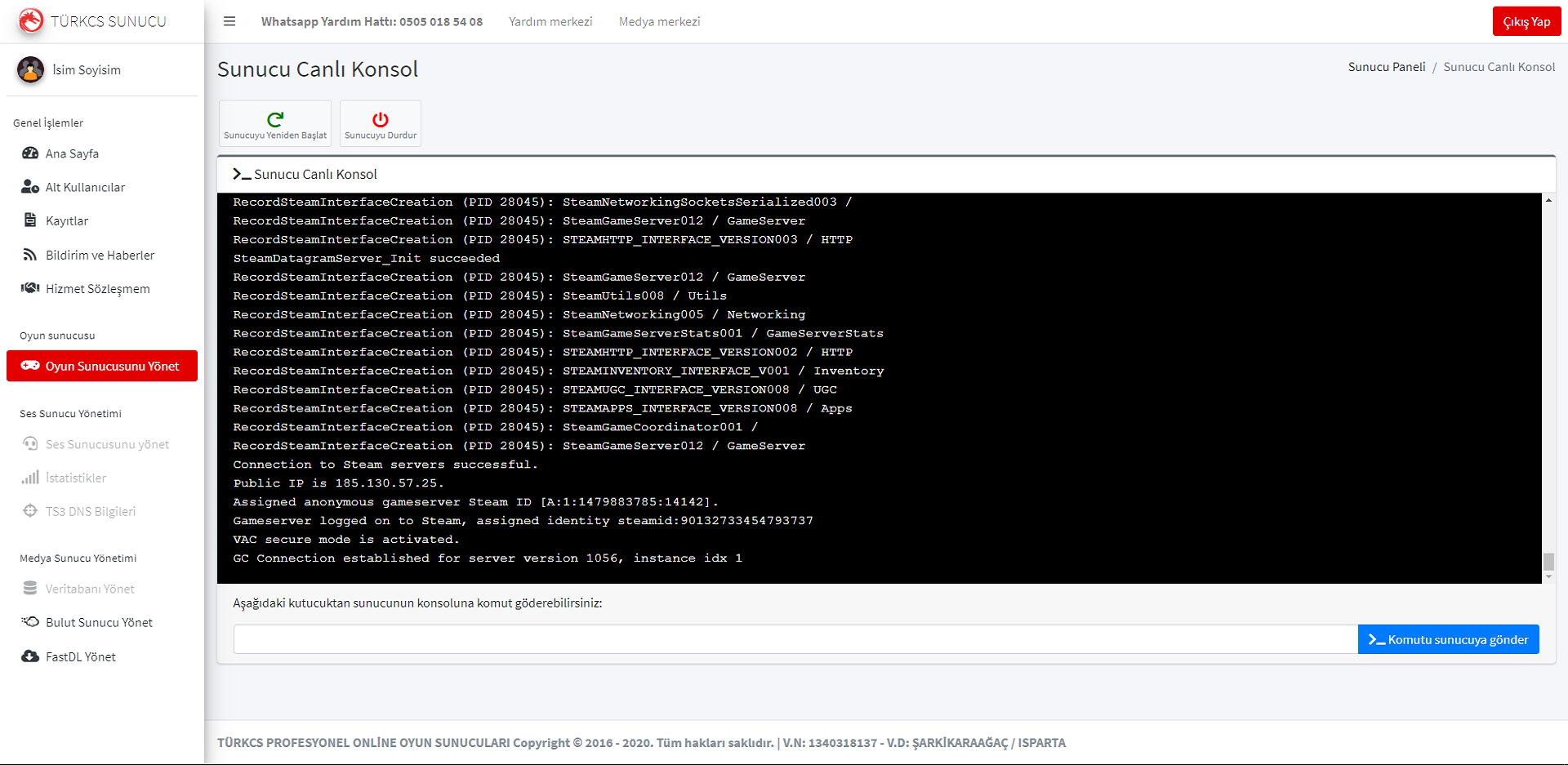The width and height of the screenshot is (1568, 765).
Task: Click the console scrollbar up arrow
Action: tap(1548, 200)
